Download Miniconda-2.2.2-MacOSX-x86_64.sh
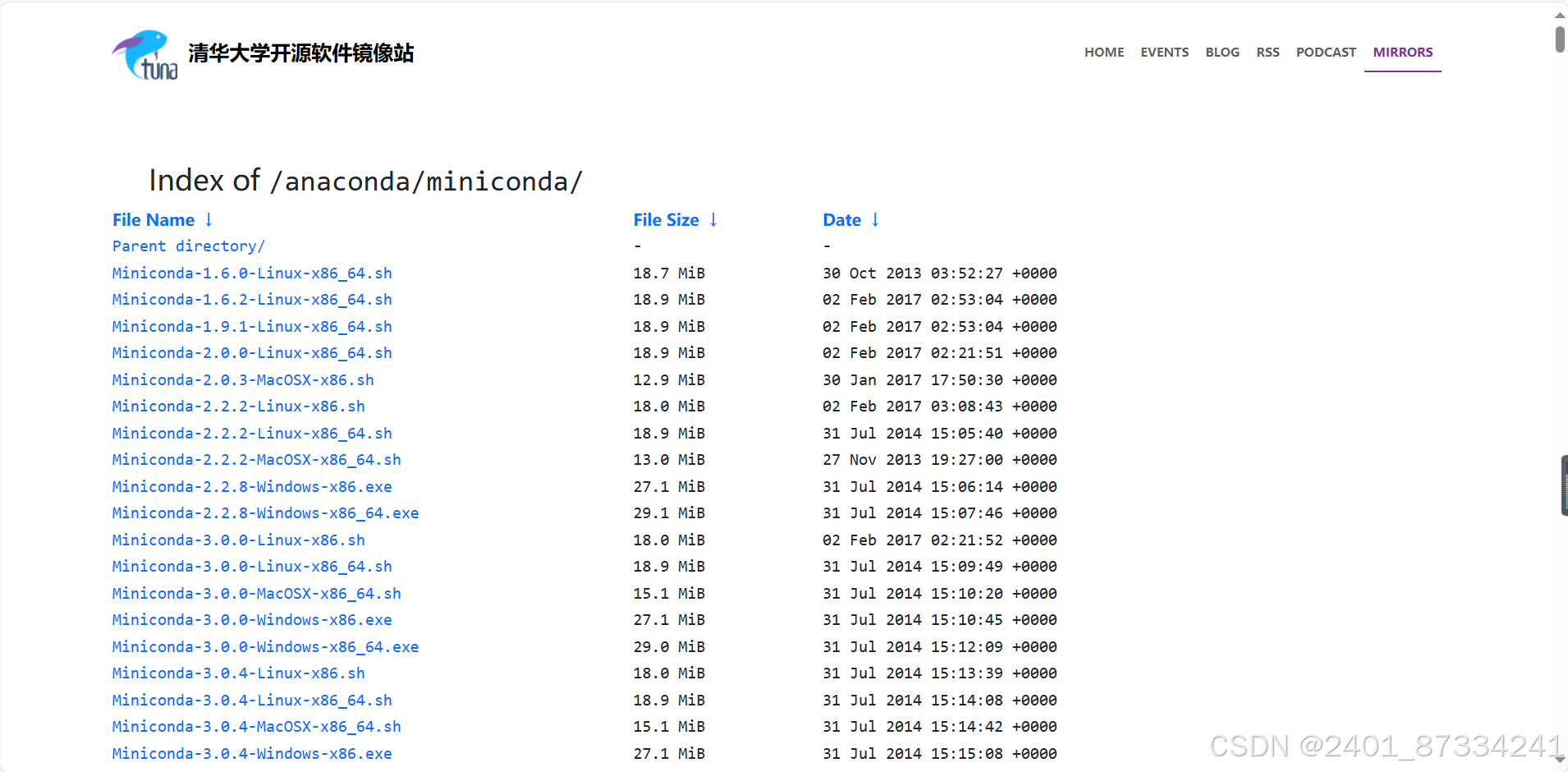The height and width of the screenshot is (772, 1568). click(x=257, y=460)
